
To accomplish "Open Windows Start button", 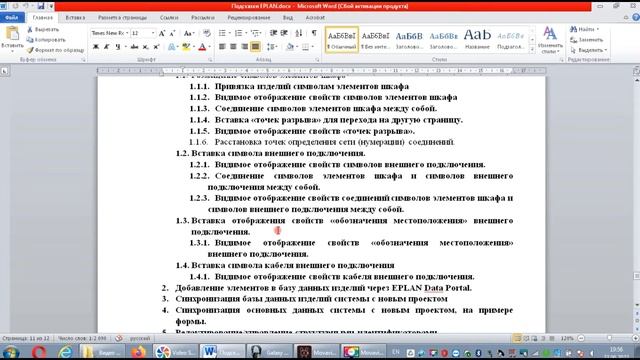I will [11, 352].
